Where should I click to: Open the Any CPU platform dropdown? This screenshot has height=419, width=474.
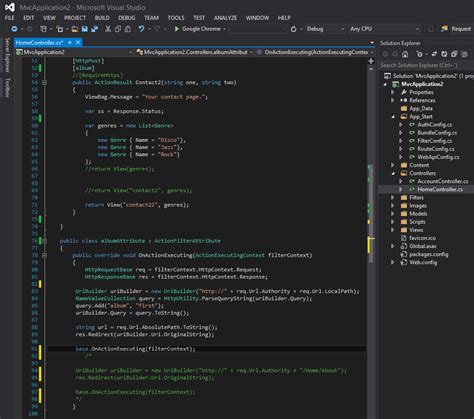tap(384, 29)
